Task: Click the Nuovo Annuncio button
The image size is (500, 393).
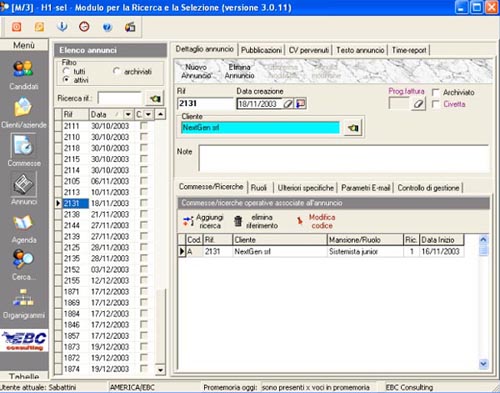Action: click(196, 71)
